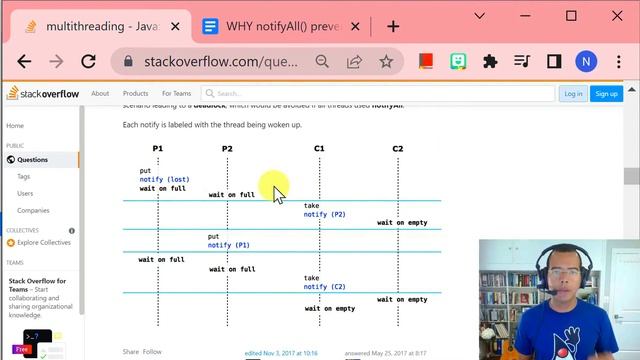Click the Follow link under answer
The width and height of the screenshot is (640, 360).
(152, 351)
